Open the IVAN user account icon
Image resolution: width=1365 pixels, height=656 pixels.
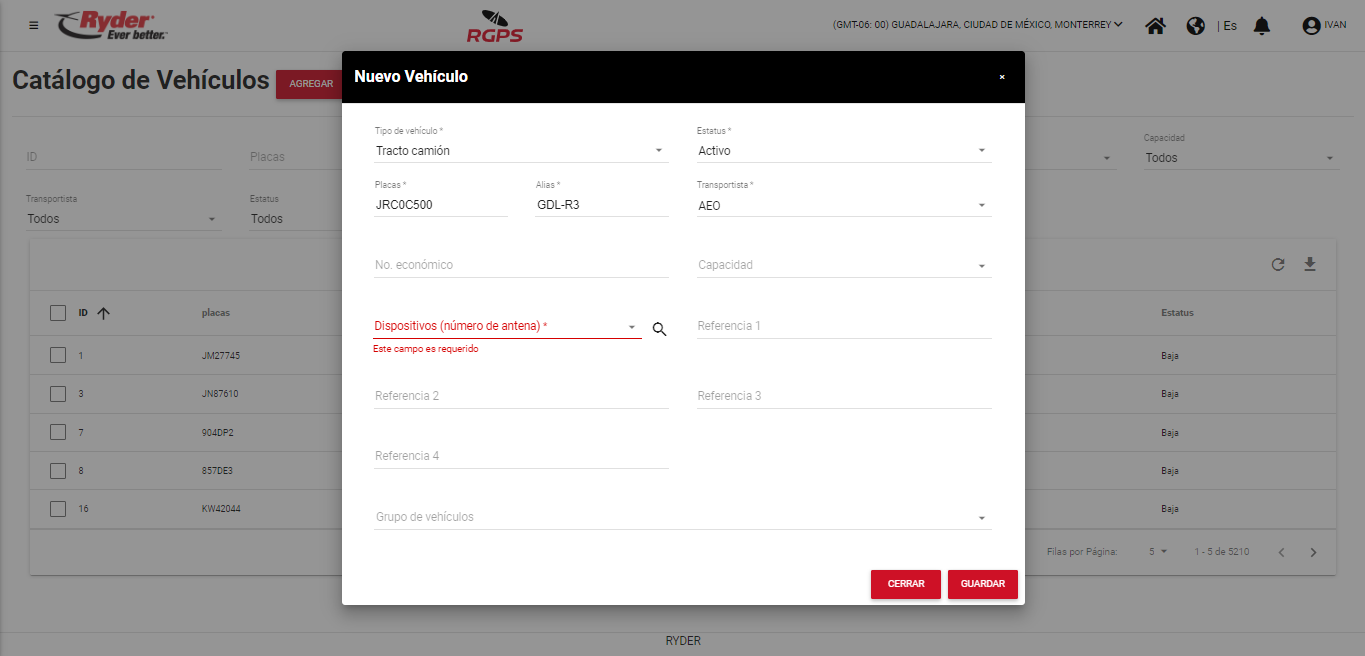tap(1311, 26)
